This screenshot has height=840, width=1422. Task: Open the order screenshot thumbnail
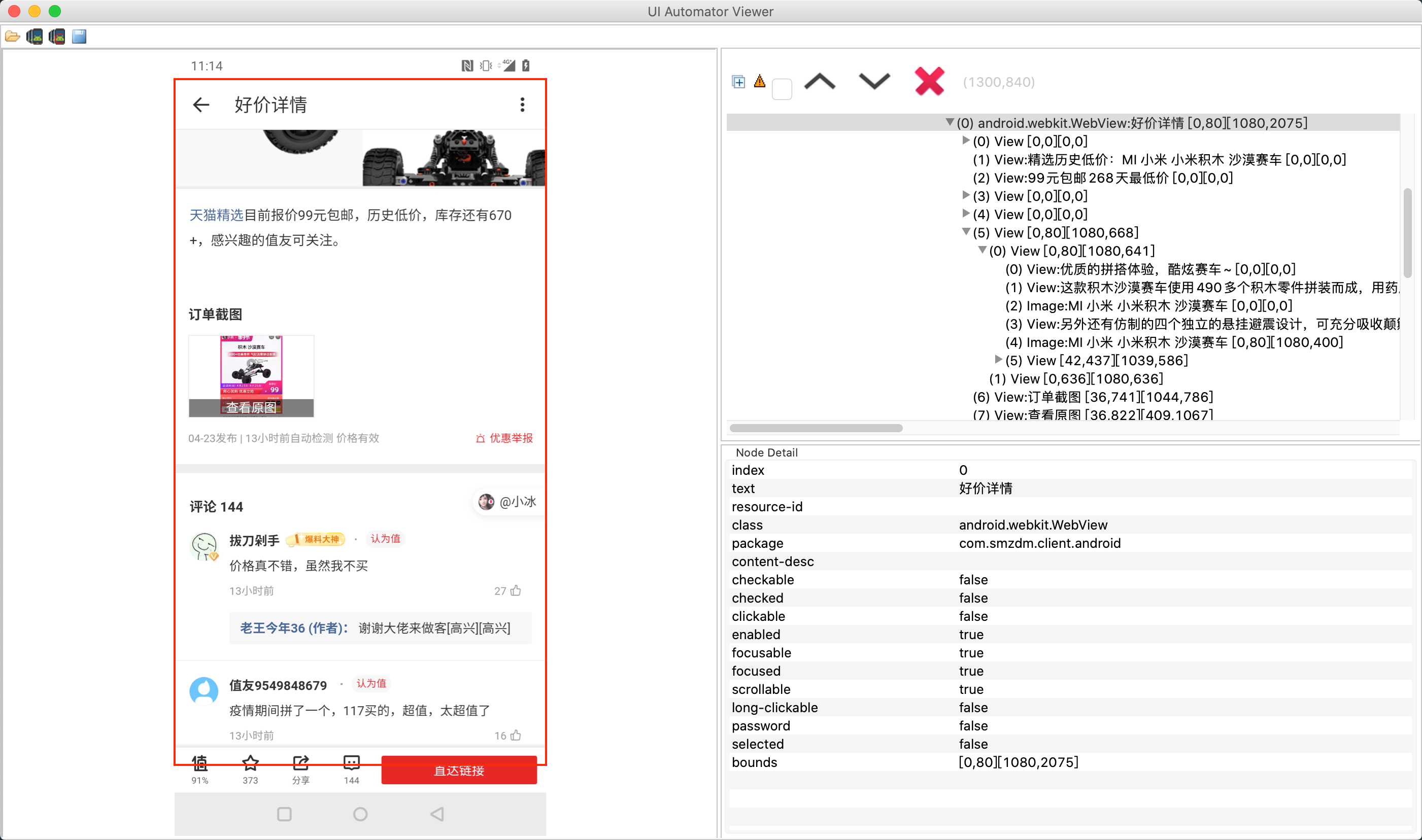[251, 376]
